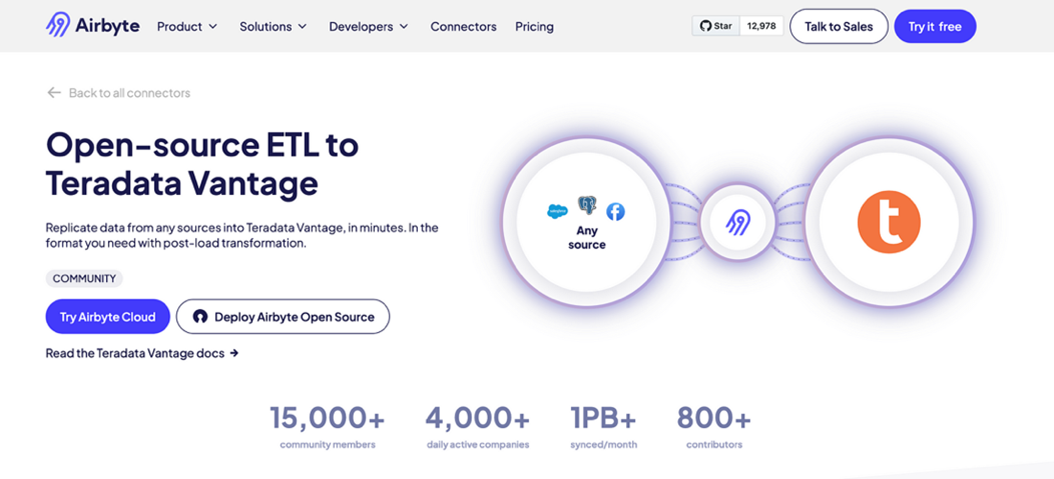Open the Connectors nav item
1054x479 pixels.
pyautogui.click(x=463, y=27)
